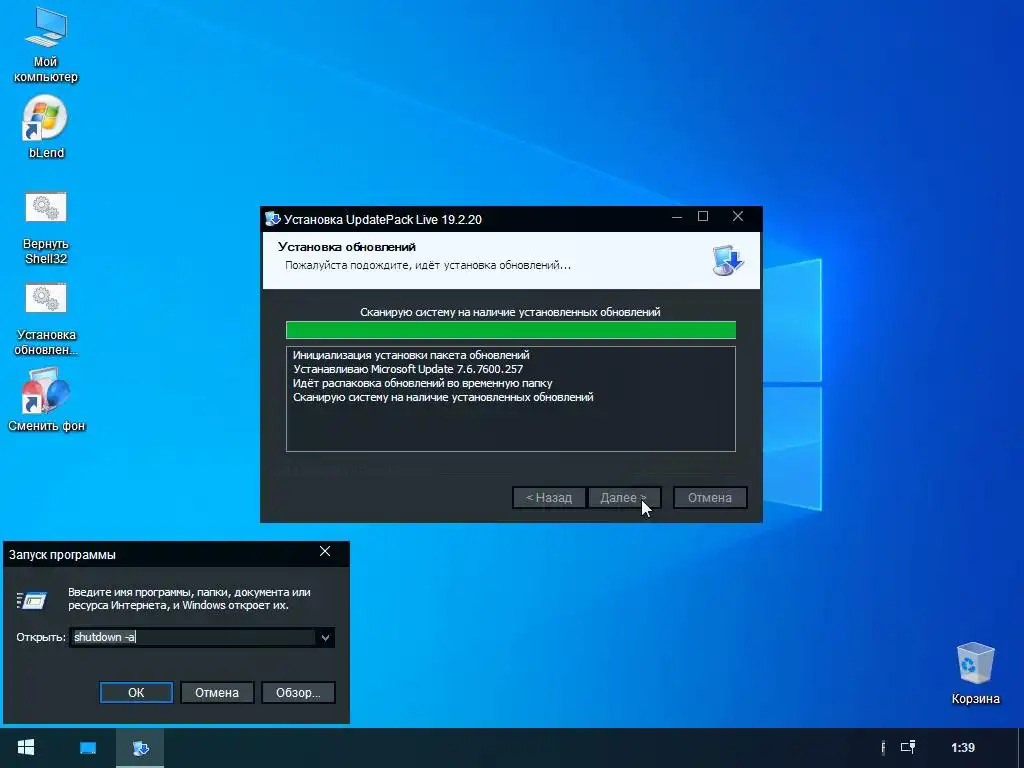This screenshot has width=1024, height=768.
Task: Click the Открыть input field with shutdown -a
Action: (193, 637)
